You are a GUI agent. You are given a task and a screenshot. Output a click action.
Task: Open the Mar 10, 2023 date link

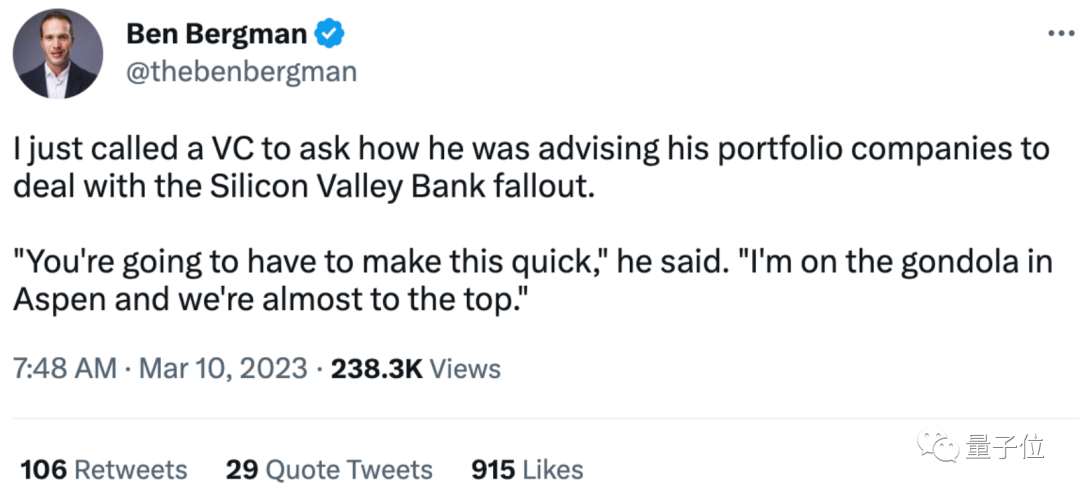(222, 369)
